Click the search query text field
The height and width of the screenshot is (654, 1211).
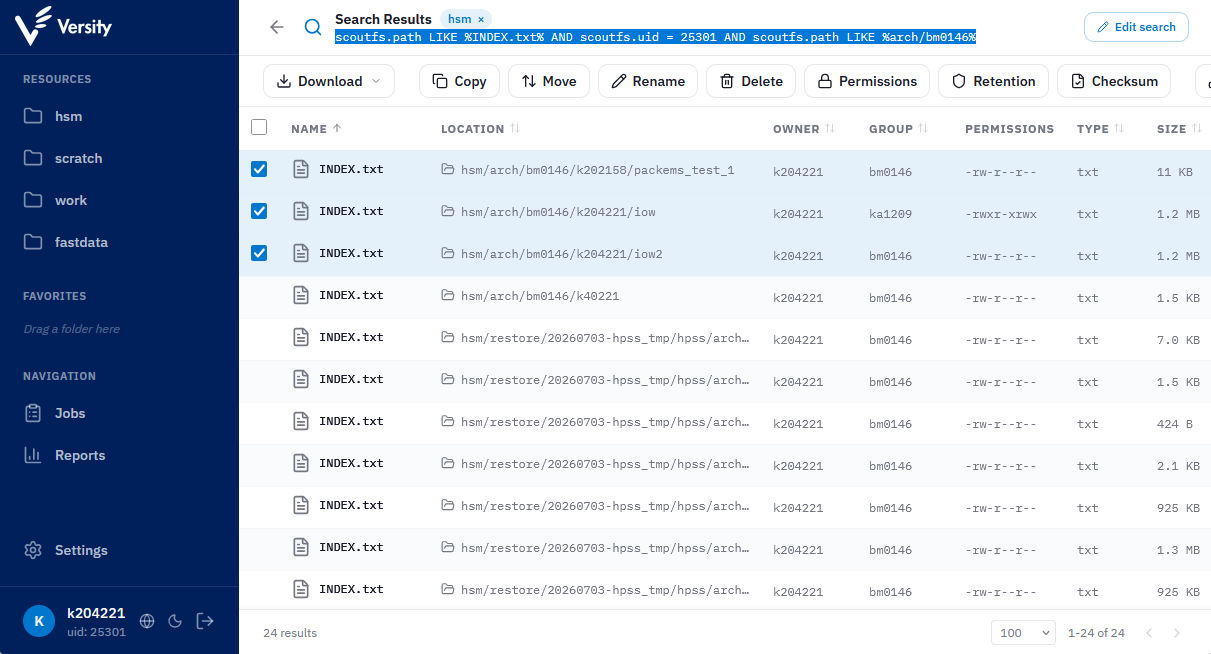pos(655,36)
